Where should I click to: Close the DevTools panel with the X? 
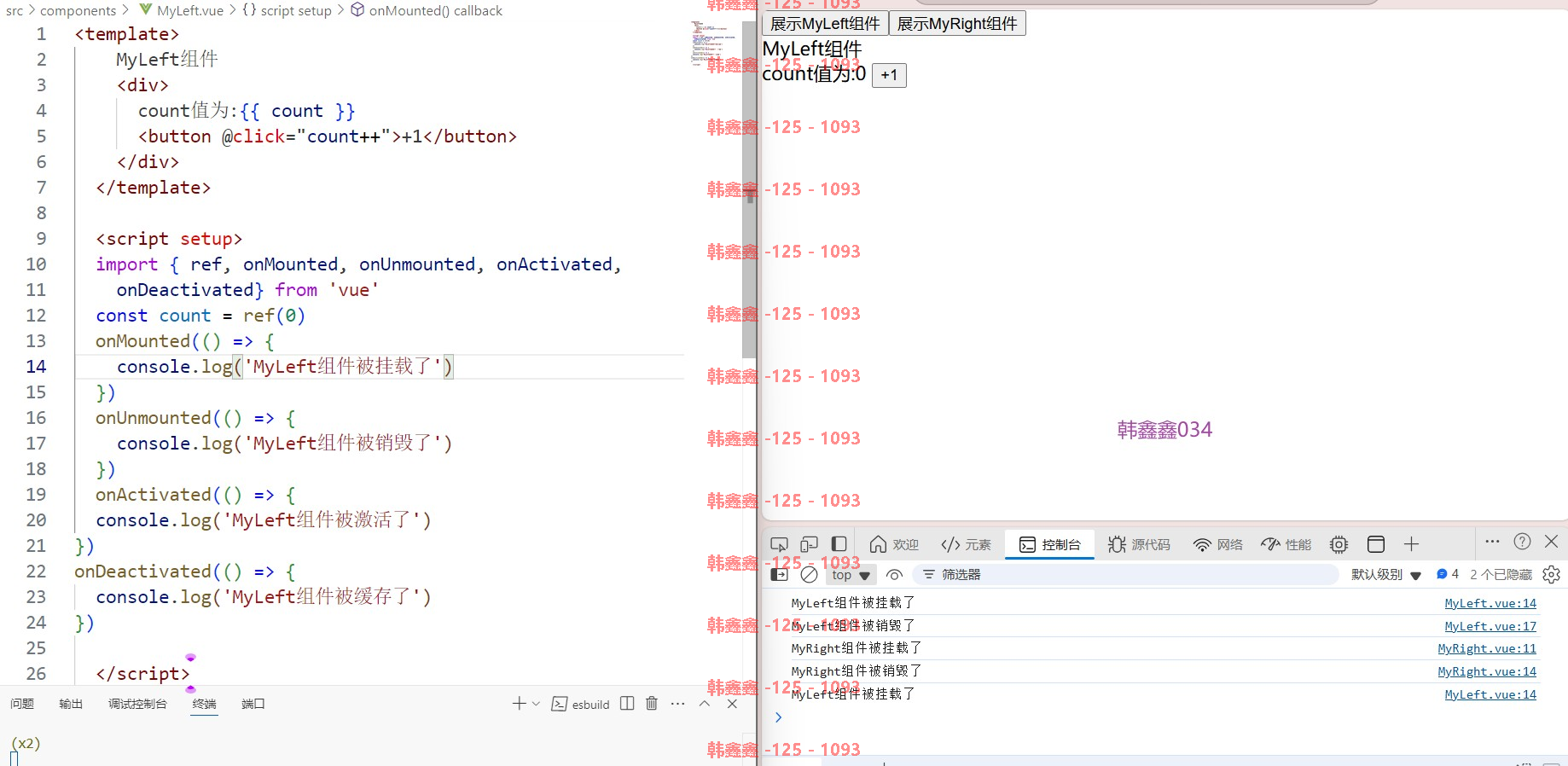pos(1552,542)
